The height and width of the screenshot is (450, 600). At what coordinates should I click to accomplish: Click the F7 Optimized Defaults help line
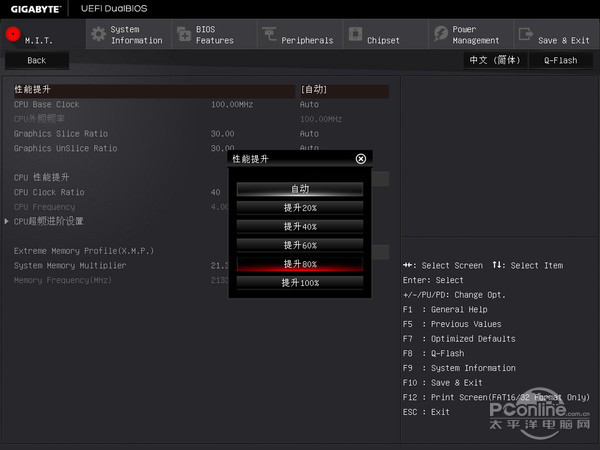click(x=459, y=339)
